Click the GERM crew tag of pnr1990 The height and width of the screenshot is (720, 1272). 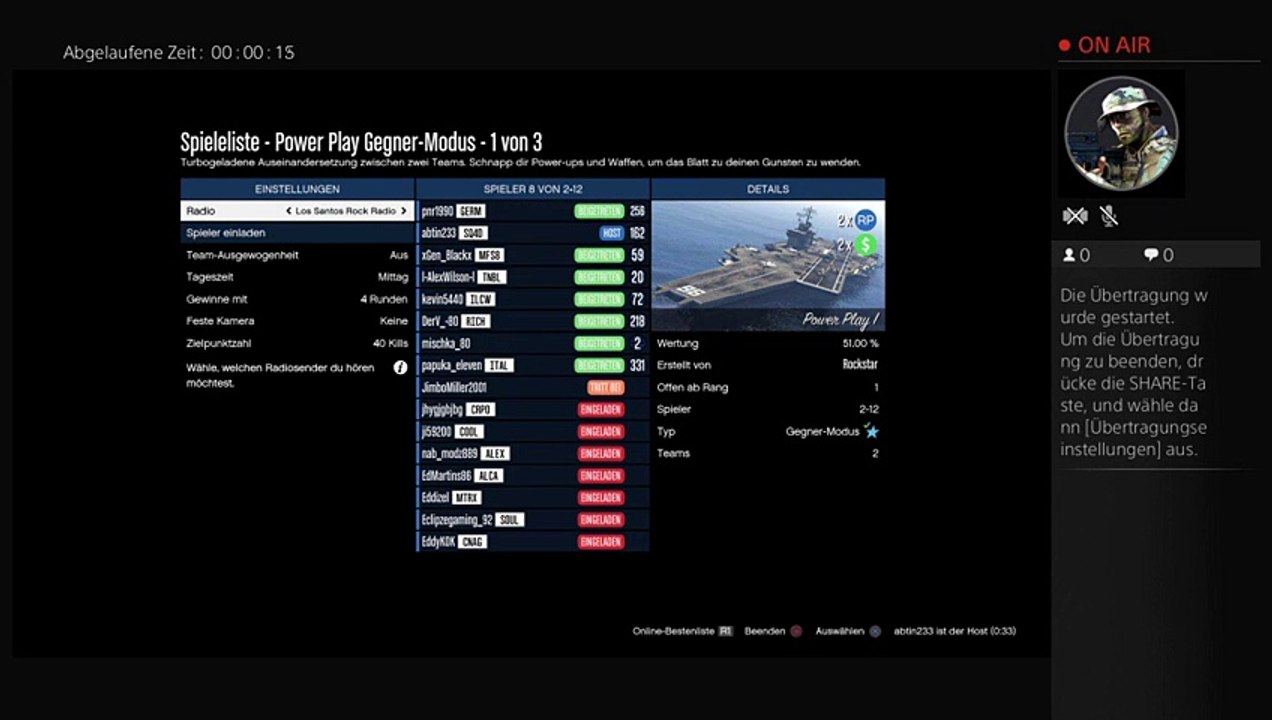point(471,211)
